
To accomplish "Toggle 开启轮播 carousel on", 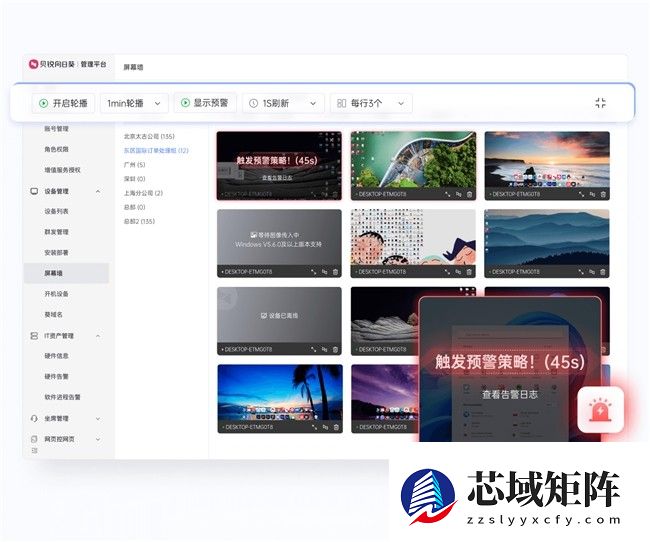I will (x=63, y=103).
